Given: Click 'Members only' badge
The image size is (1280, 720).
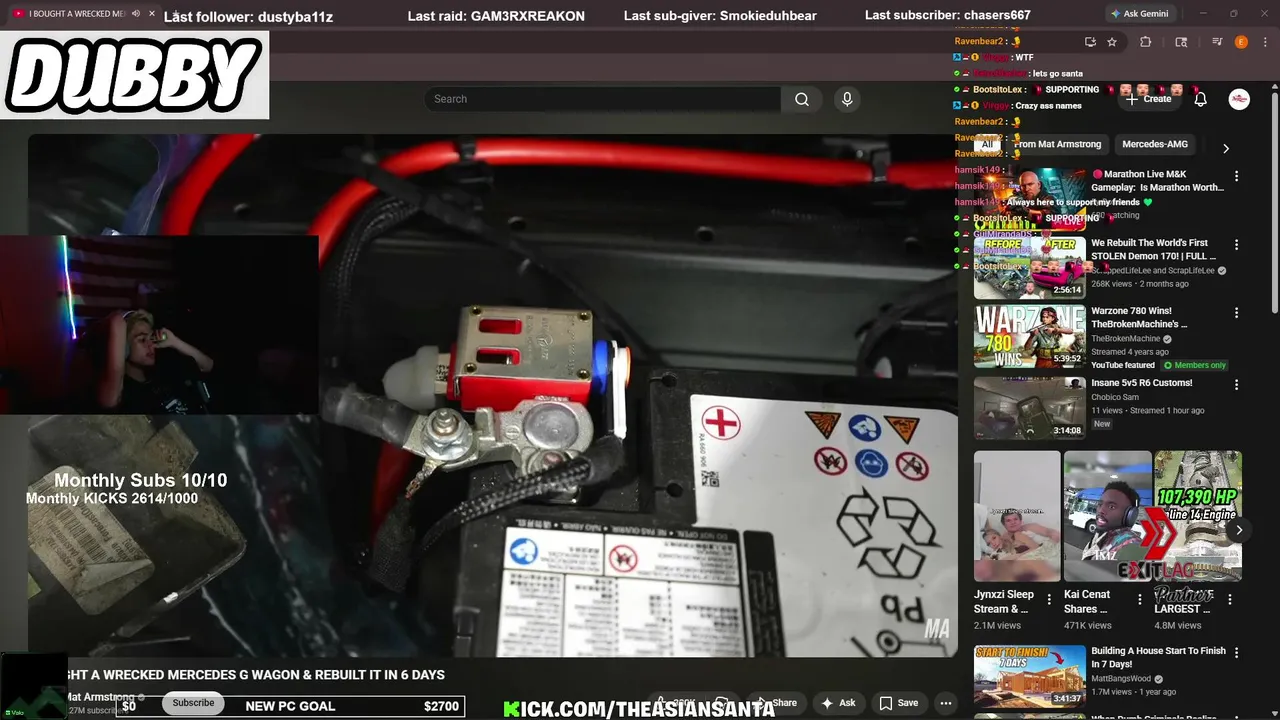Looking at the screenshot, I should coord(1194,365).
